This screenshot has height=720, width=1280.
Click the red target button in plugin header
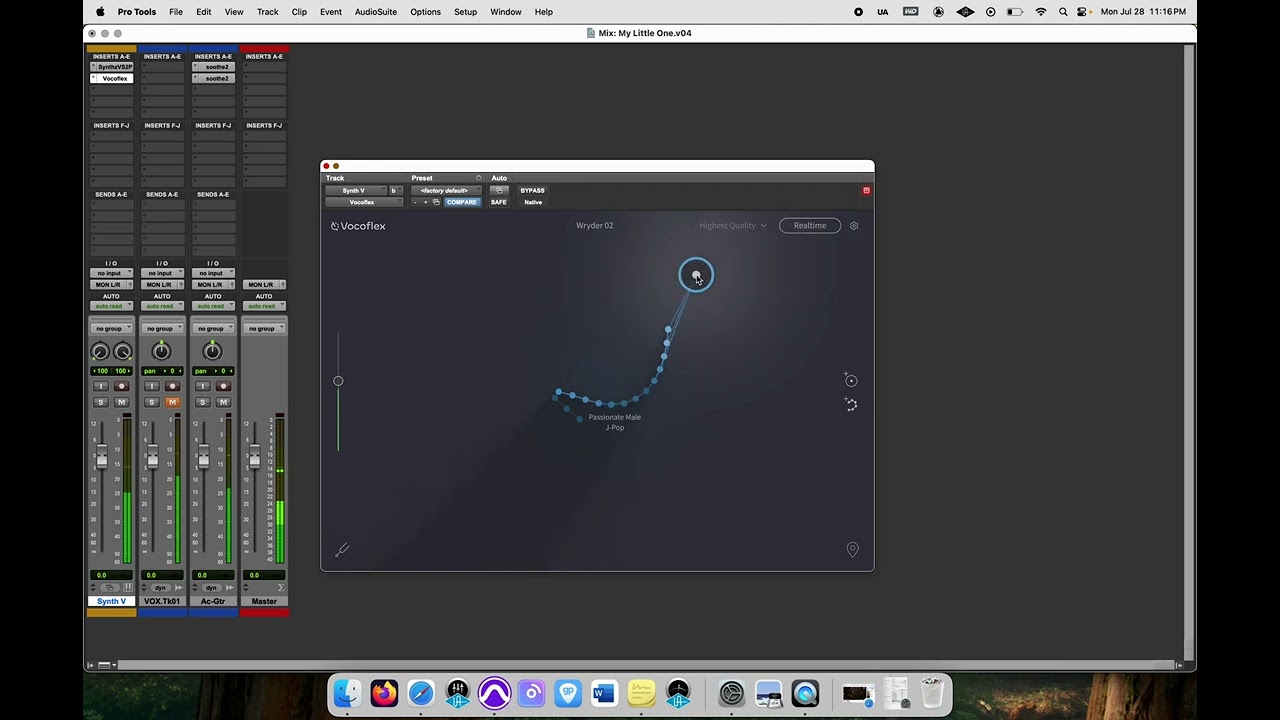pyautogui.click(x=866, y=190)
